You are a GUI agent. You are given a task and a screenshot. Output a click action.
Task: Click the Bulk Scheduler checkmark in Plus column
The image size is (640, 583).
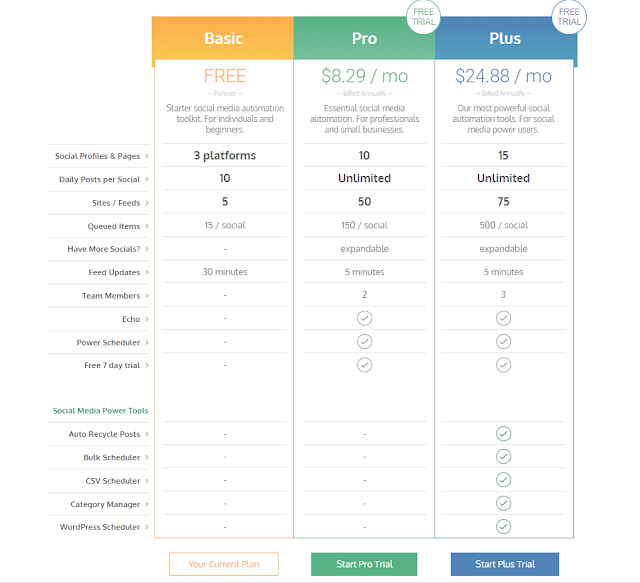click(503, 456)
